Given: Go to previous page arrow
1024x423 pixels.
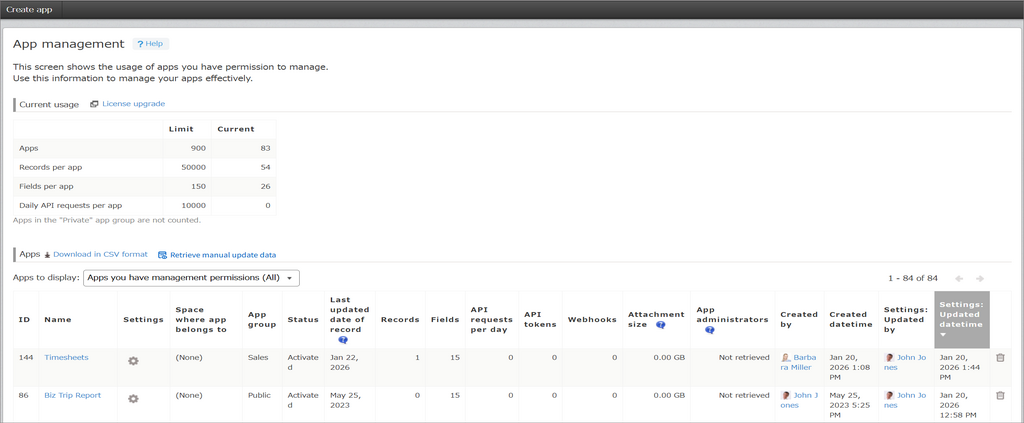Looking at the screenshot, I should pyautogui.click(x=959, y=278).
